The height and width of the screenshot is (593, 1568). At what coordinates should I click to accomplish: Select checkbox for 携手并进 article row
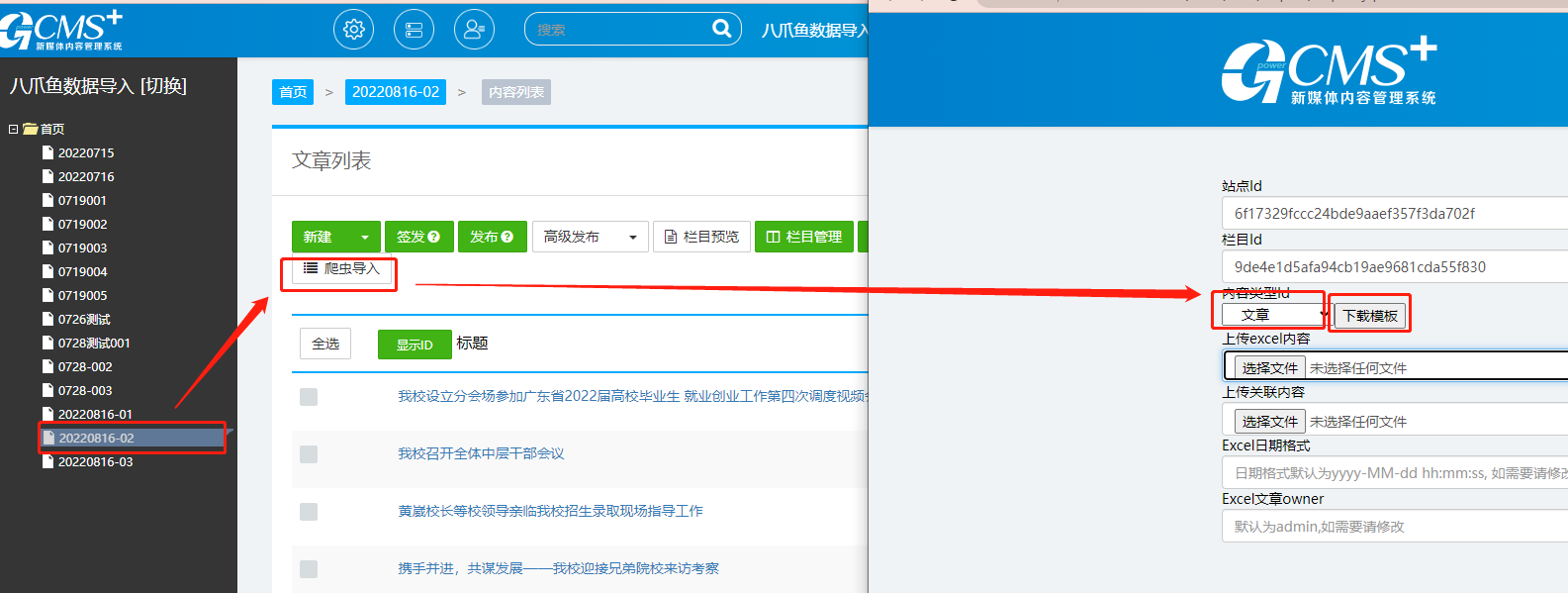coord(309,569)
